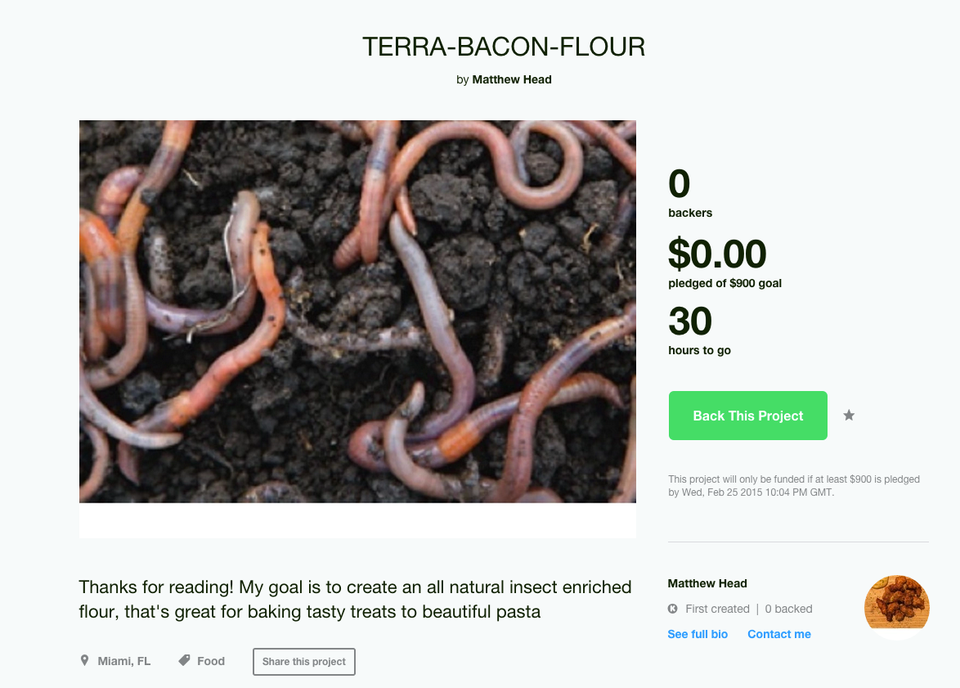Click the Back This Project button

coord(748,416)
